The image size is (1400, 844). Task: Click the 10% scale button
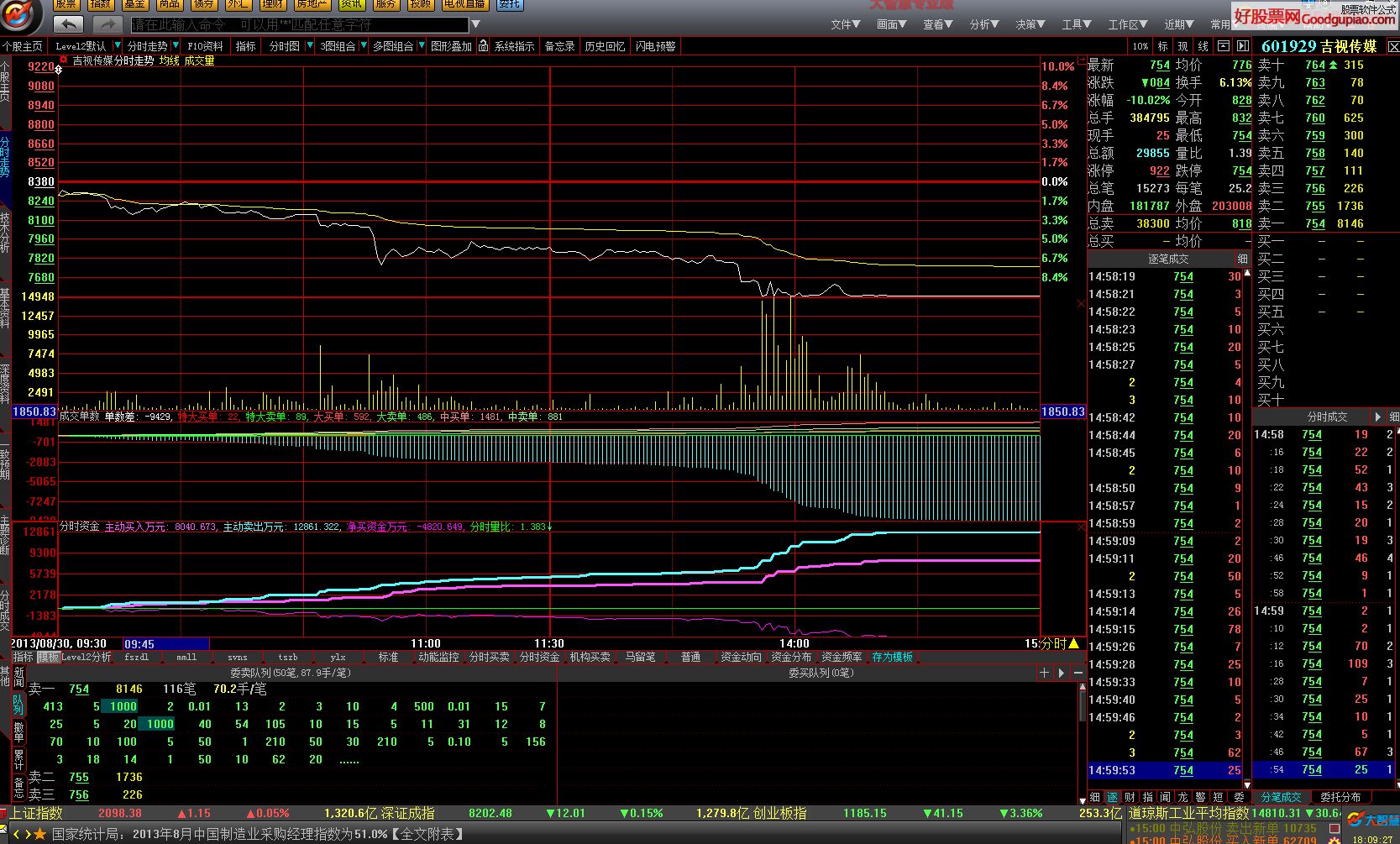tap(1140, 46)
